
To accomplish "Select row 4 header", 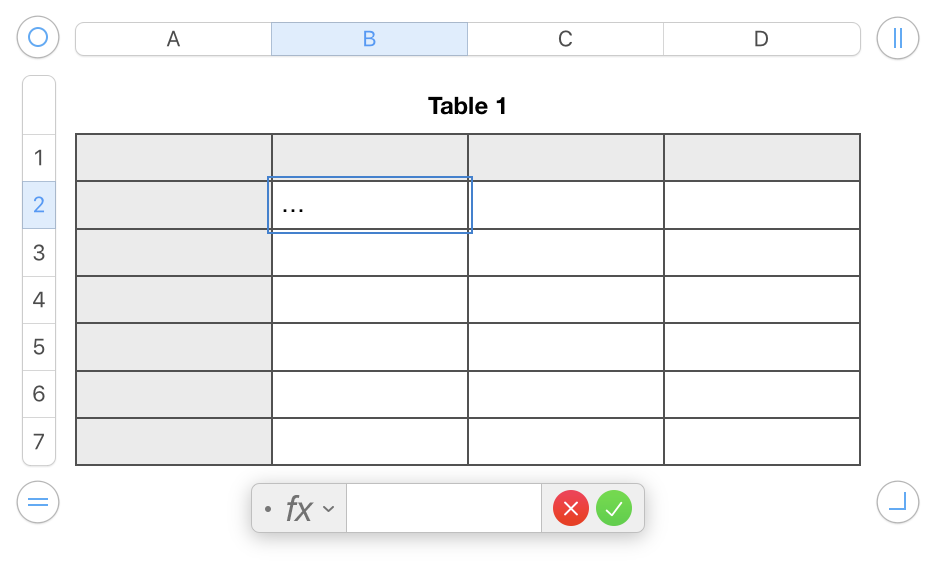I will (39, 300).
